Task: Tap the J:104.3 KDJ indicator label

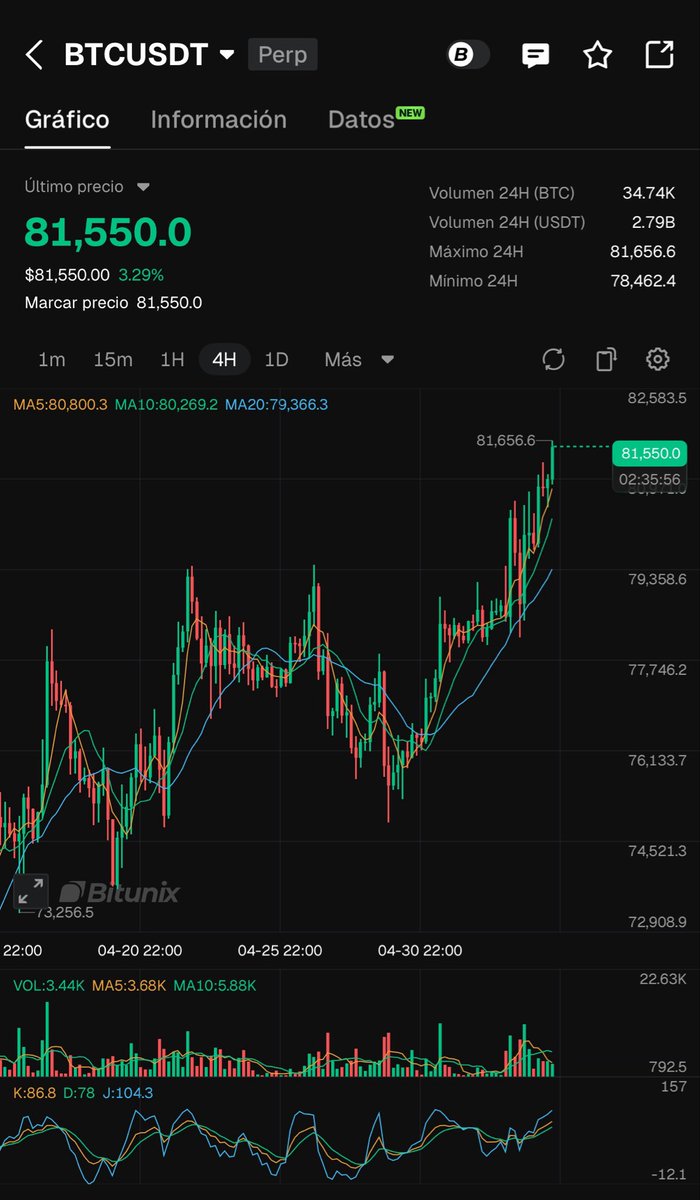Action: pos(127,1093)
